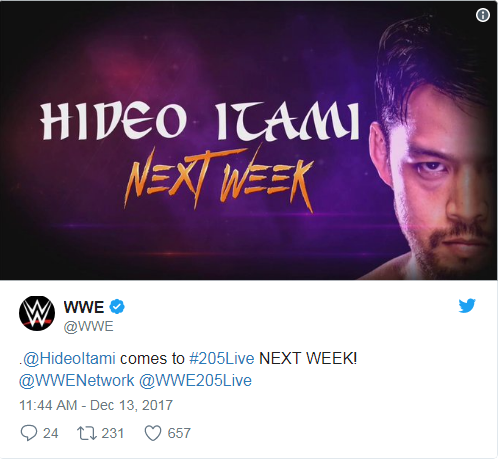Open the @WWENetwork mention link
This screenshot has height=463, width=498.
(x=77, y=381)
